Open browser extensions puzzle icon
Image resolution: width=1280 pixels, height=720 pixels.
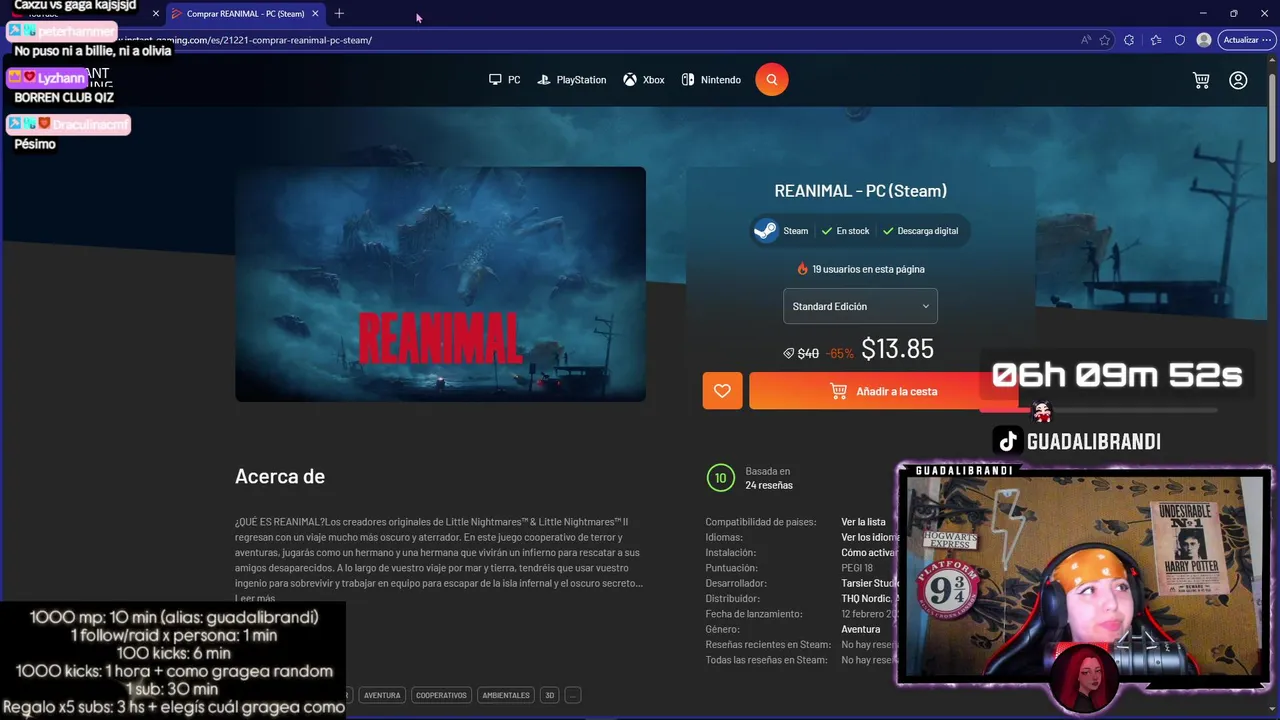pyautogui.click(x=1129, y=40)
